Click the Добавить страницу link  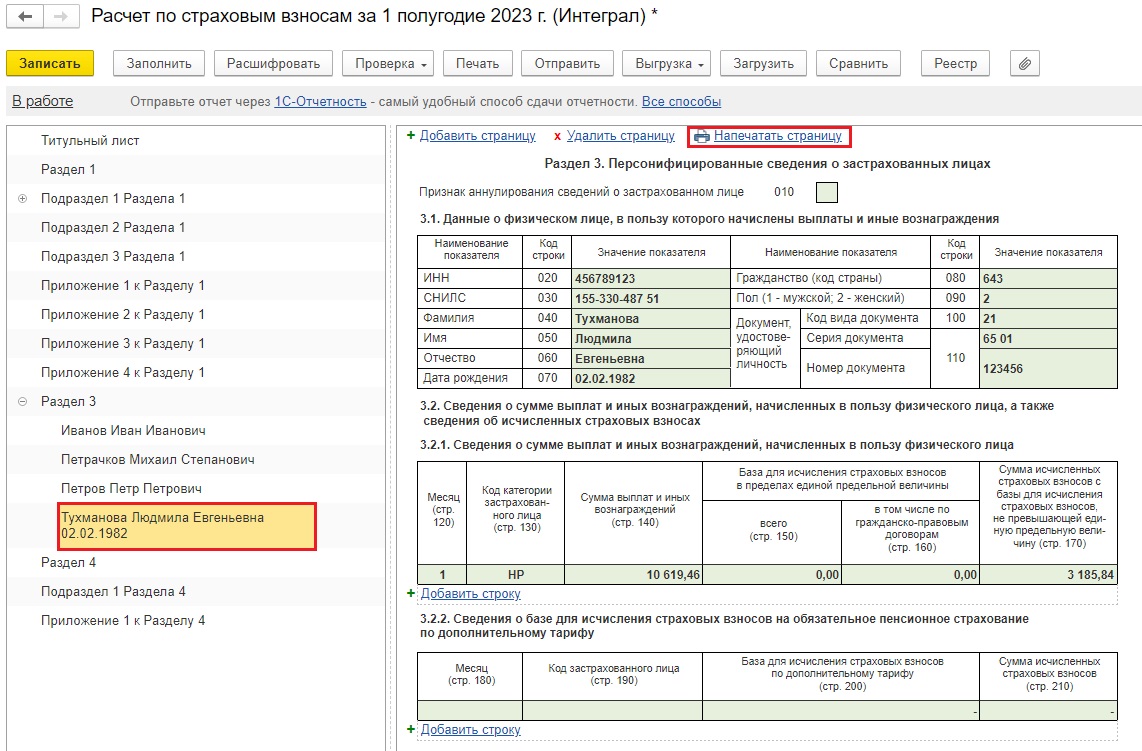[x=478, y=135]
